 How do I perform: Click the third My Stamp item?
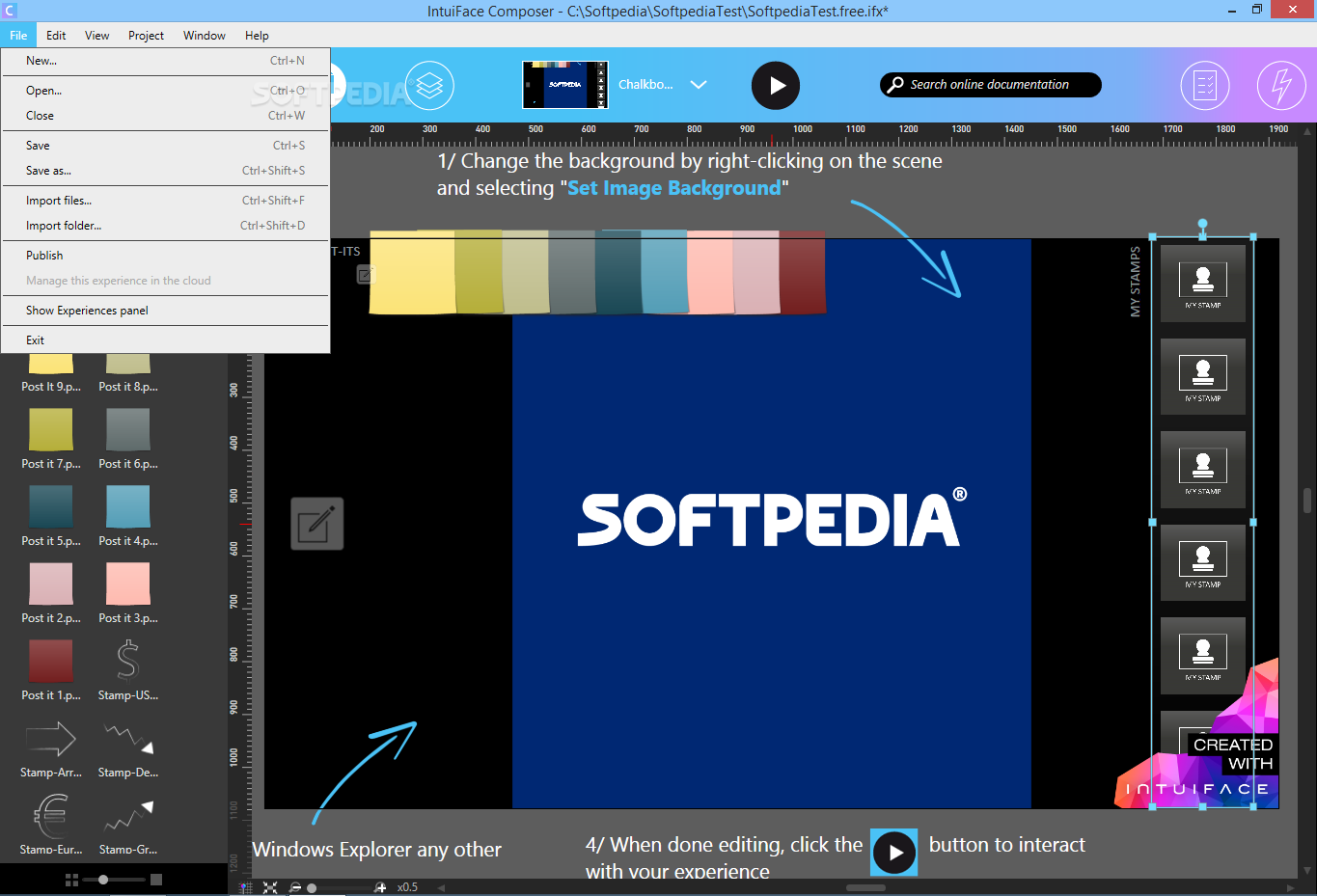coord(1203,470)
